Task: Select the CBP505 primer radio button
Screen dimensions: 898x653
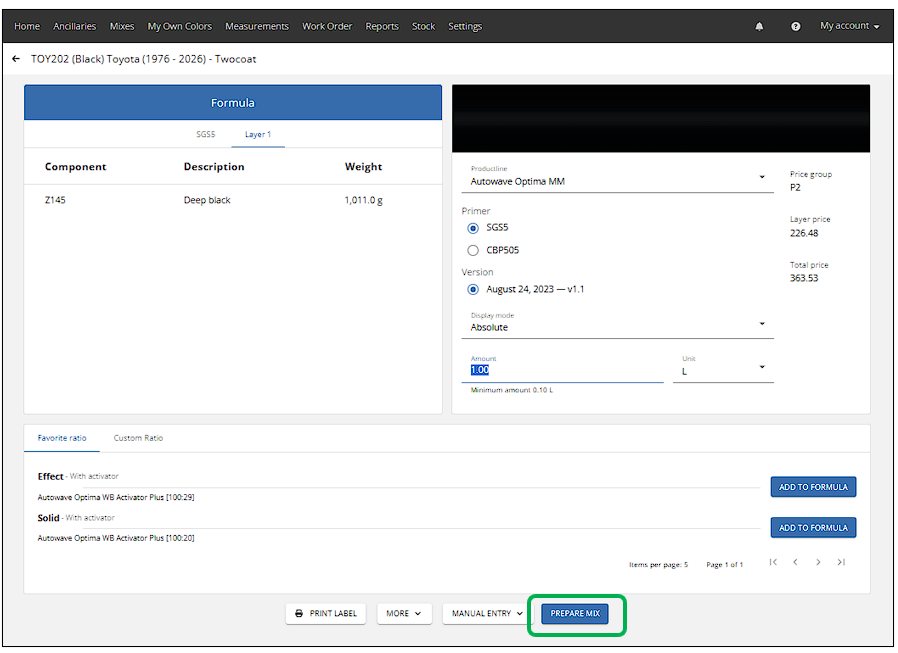Action: point(473,250)
